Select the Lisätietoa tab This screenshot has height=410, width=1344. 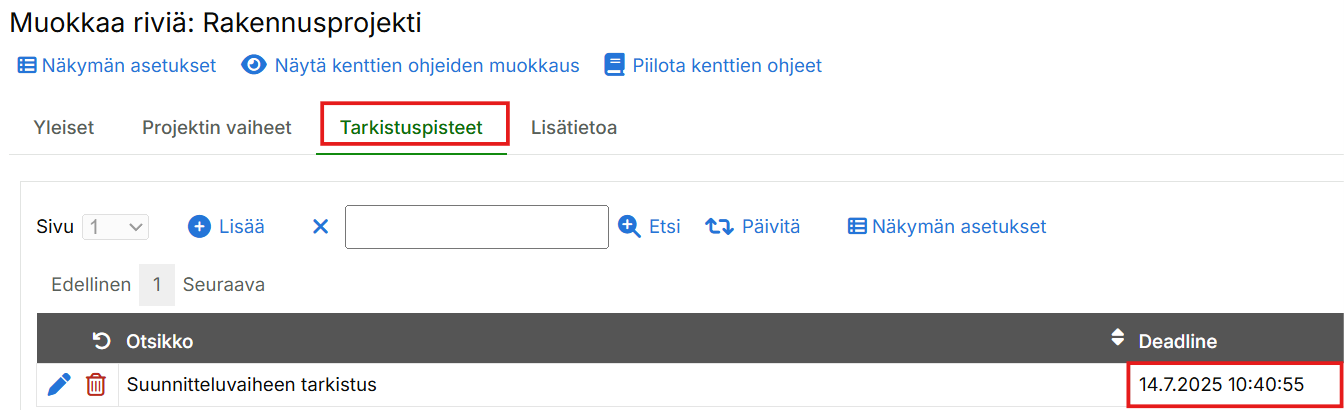[574, 128]
